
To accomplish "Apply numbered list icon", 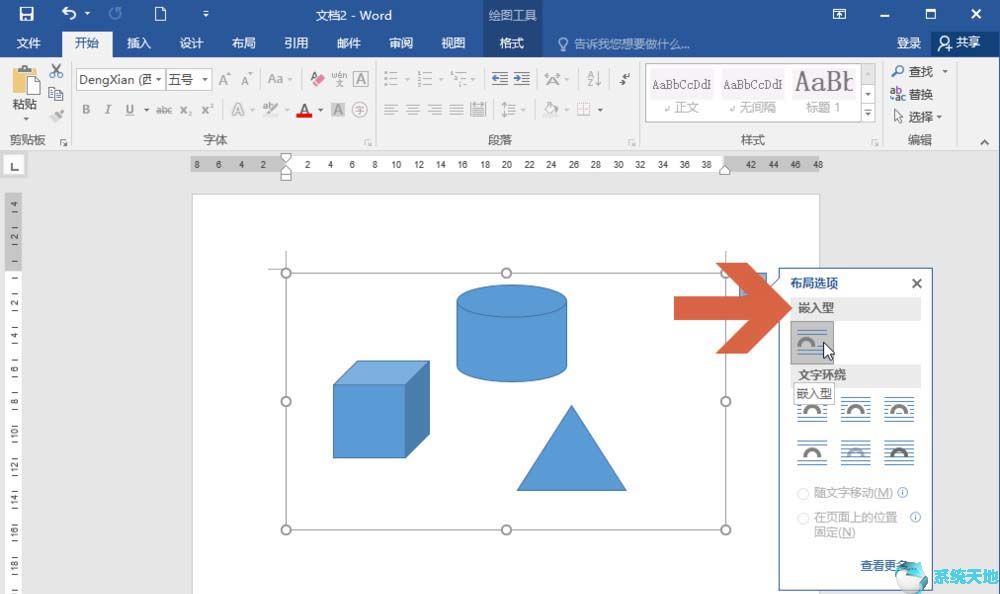I will [x=425, y=79].
